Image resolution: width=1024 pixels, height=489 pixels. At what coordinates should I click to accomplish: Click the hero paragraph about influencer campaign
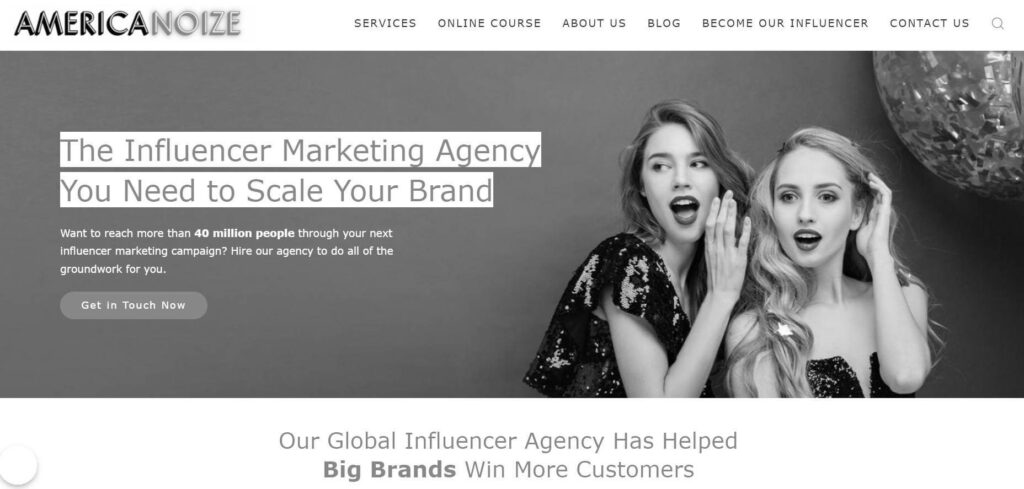click(x=227, y=251)
